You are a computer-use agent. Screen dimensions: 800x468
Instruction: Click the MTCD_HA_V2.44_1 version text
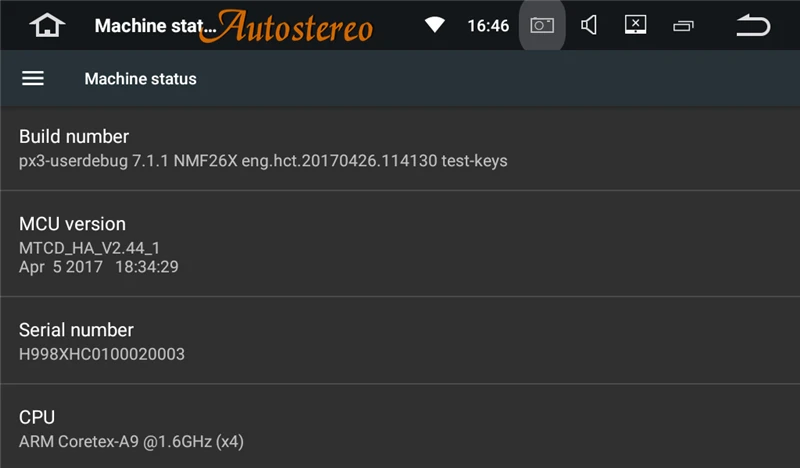click(x=90, y=247)
